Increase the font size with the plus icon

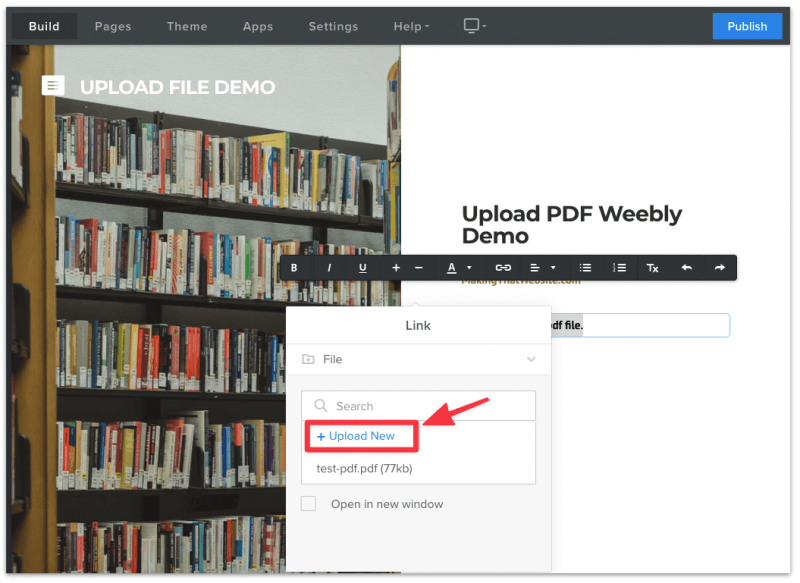tap(396, 268)
